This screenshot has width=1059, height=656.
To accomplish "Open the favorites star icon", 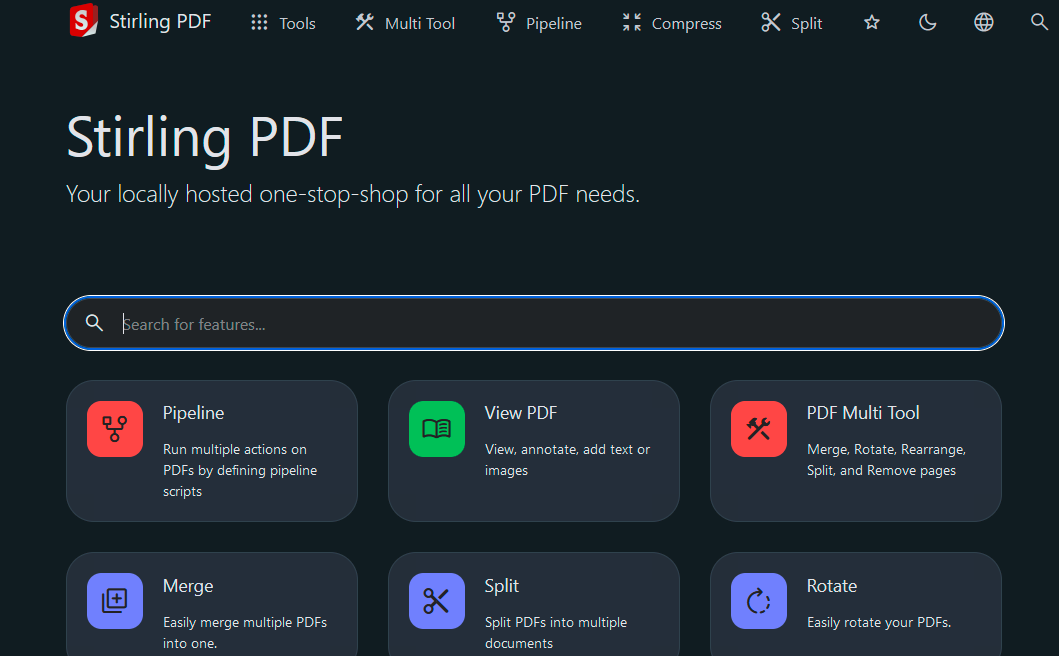I will click(872, 22).
